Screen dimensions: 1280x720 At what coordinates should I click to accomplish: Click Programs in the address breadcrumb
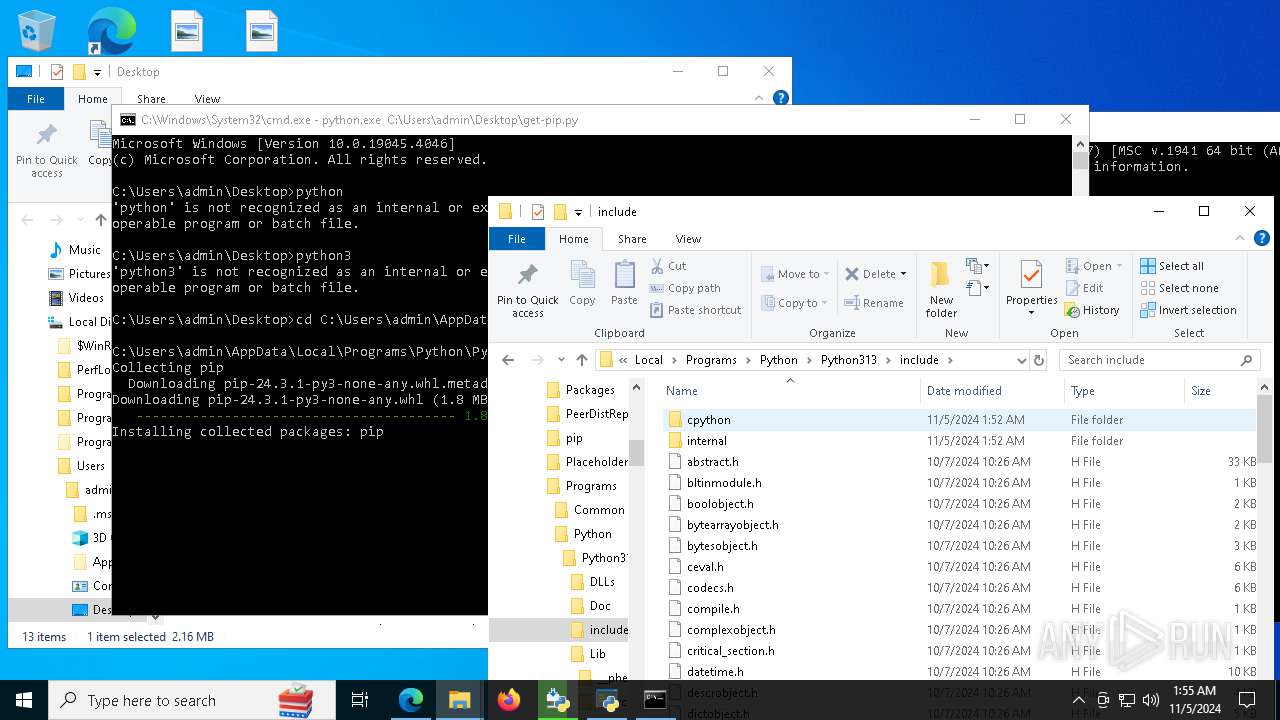coord(711,360)
